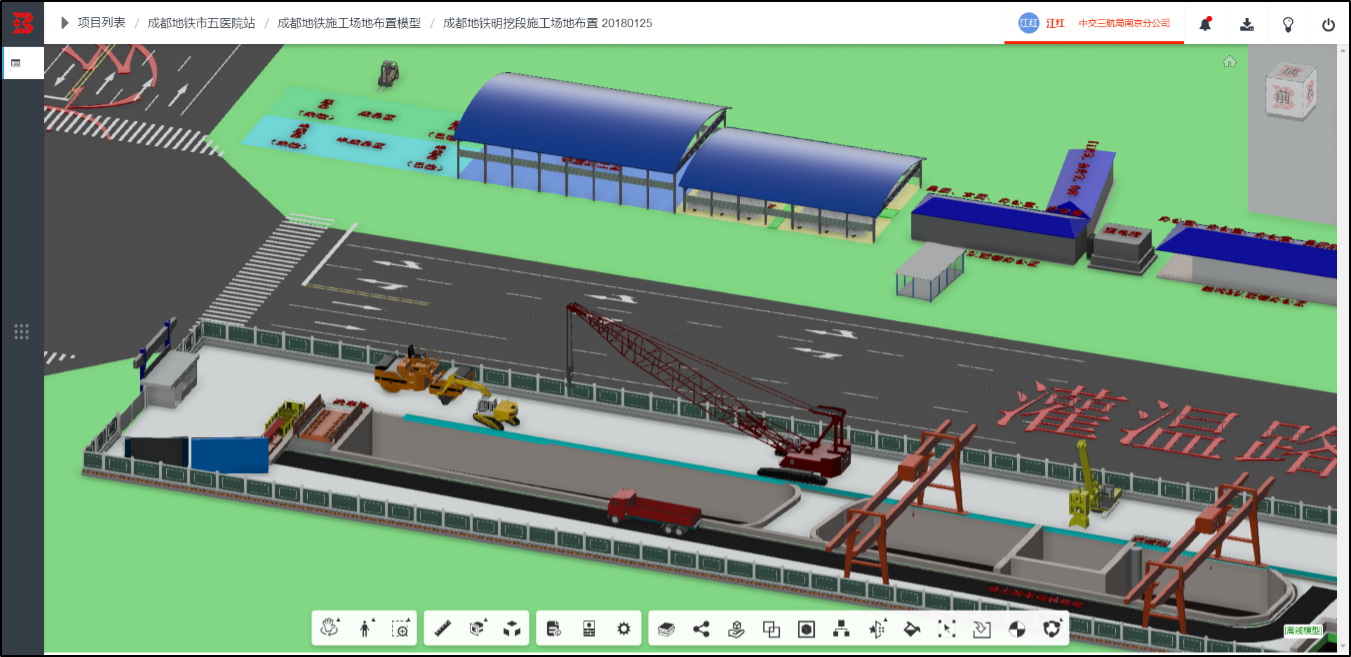Click the home view icon
This screenshot has height=657, width=1351.
click(1229, 62)
